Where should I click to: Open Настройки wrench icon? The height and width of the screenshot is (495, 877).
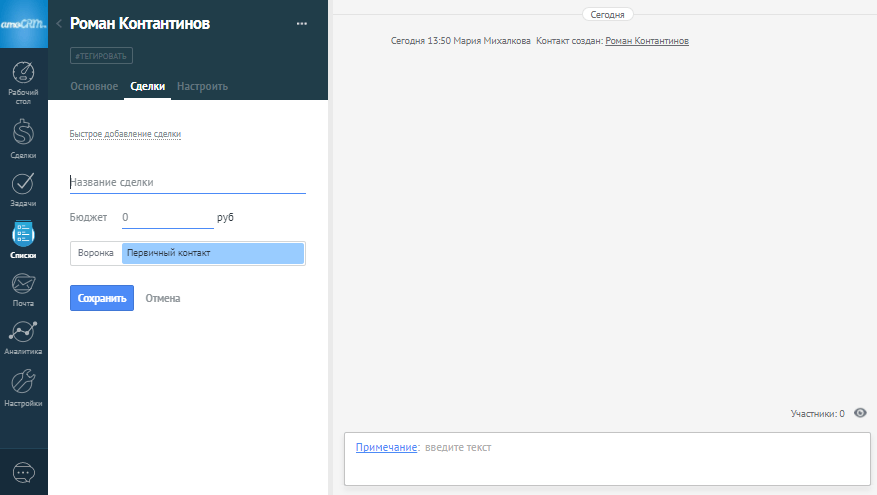coord(23,383)
